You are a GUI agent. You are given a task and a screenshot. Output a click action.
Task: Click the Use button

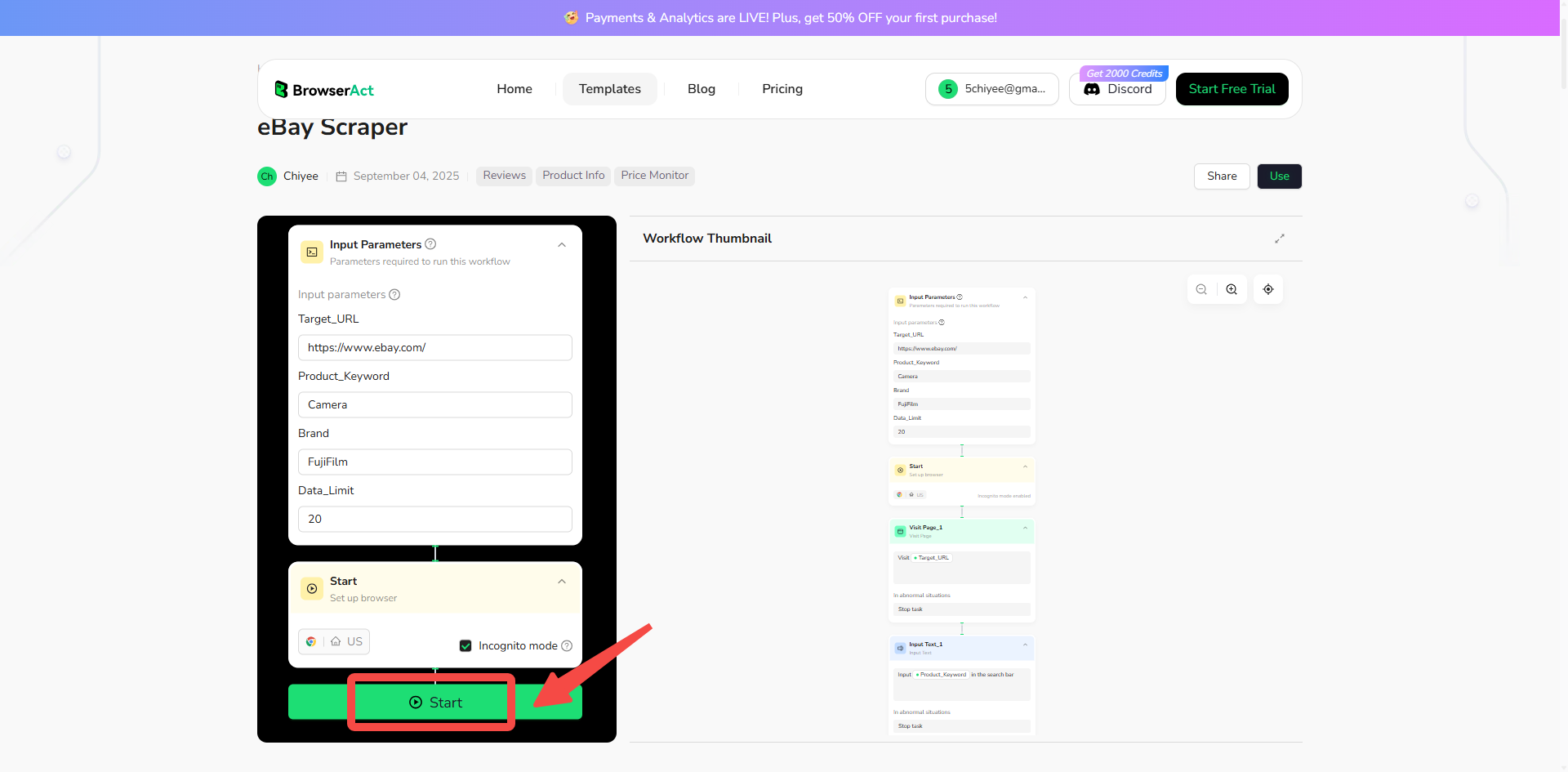(1280, 176)
